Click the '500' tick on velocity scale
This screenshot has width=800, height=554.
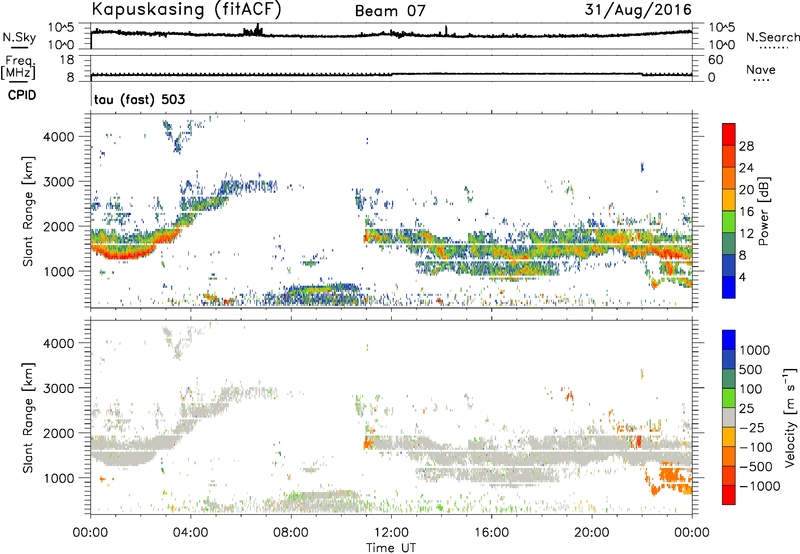click(751, 369)
